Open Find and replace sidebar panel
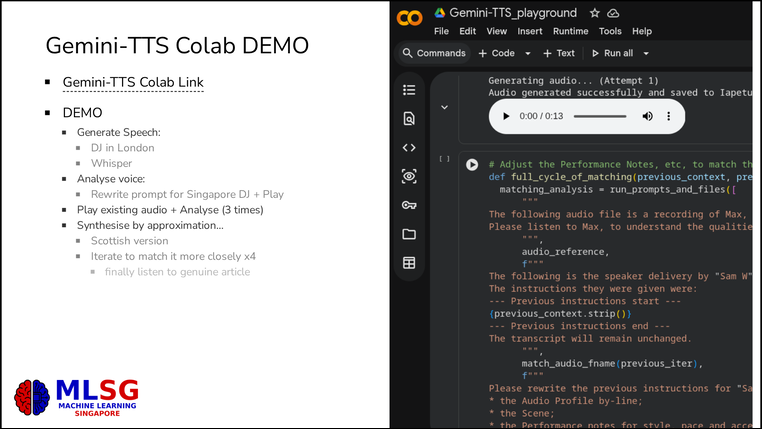This screenshot has width=762, height=429. 409,119
